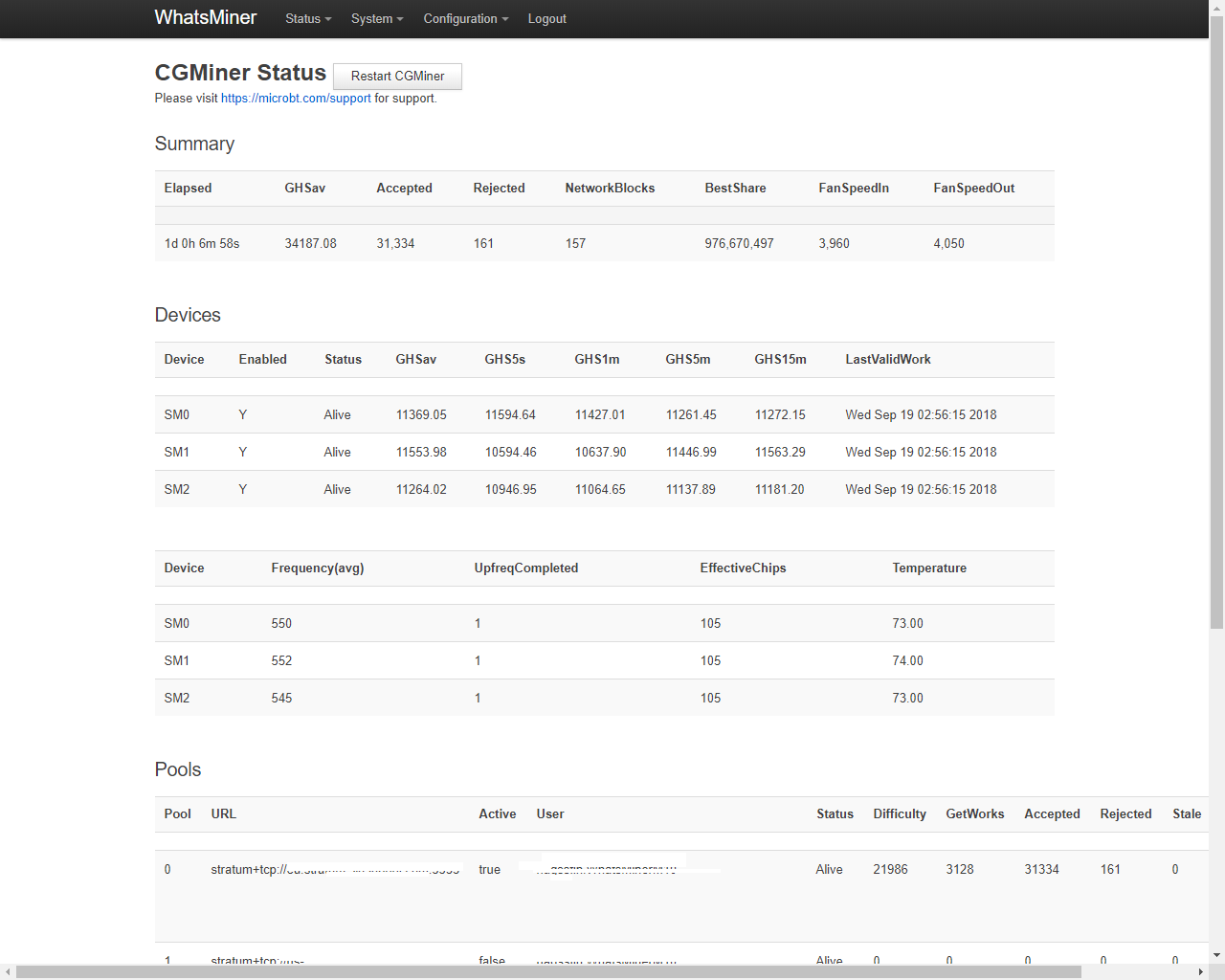Viewport: 1225px width, 980px height.
Task: Click the Enabled column header
Action: [262, 360]
